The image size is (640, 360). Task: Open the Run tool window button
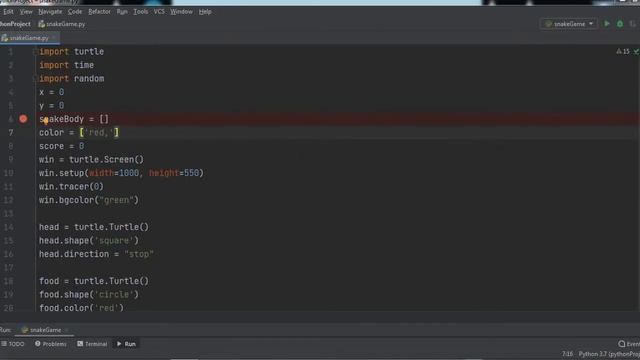(x=127, y=344)
